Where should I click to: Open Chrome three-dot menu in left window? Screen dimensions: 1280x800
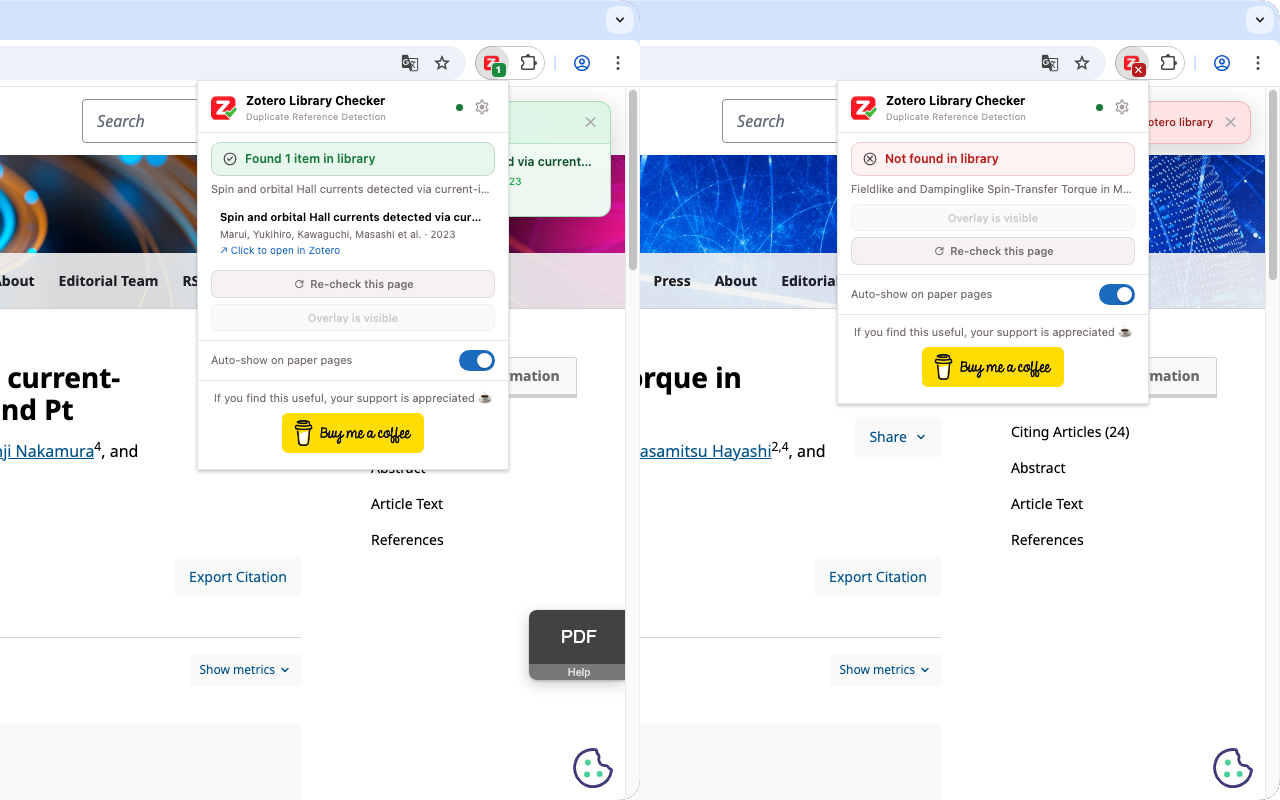pos(618,63)
